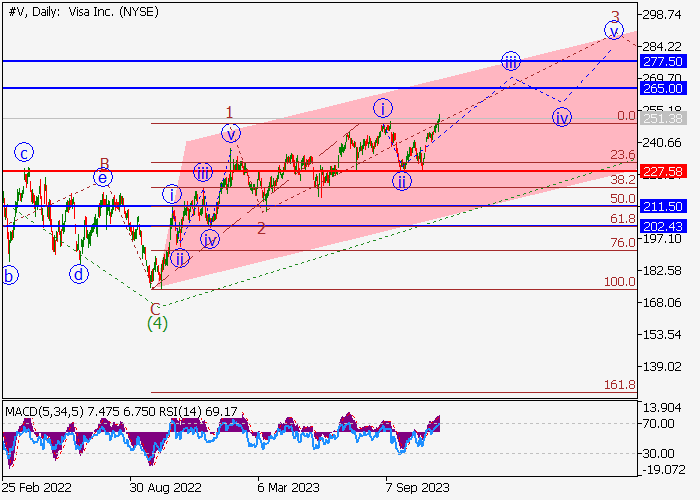Select the blue 265.00 price level tag
700x500 pixels.
pyautogui.click(x=662, y=88)
